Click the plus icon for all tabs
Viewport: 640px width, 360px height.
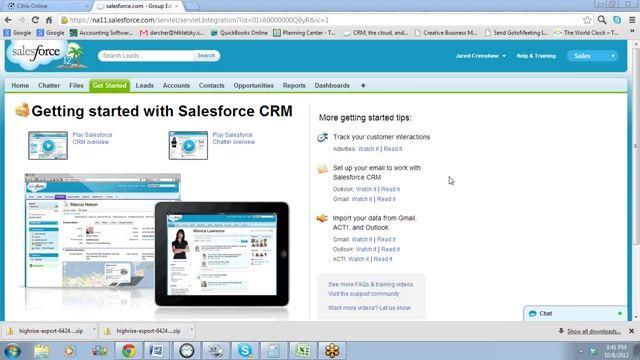coord(363,86)
